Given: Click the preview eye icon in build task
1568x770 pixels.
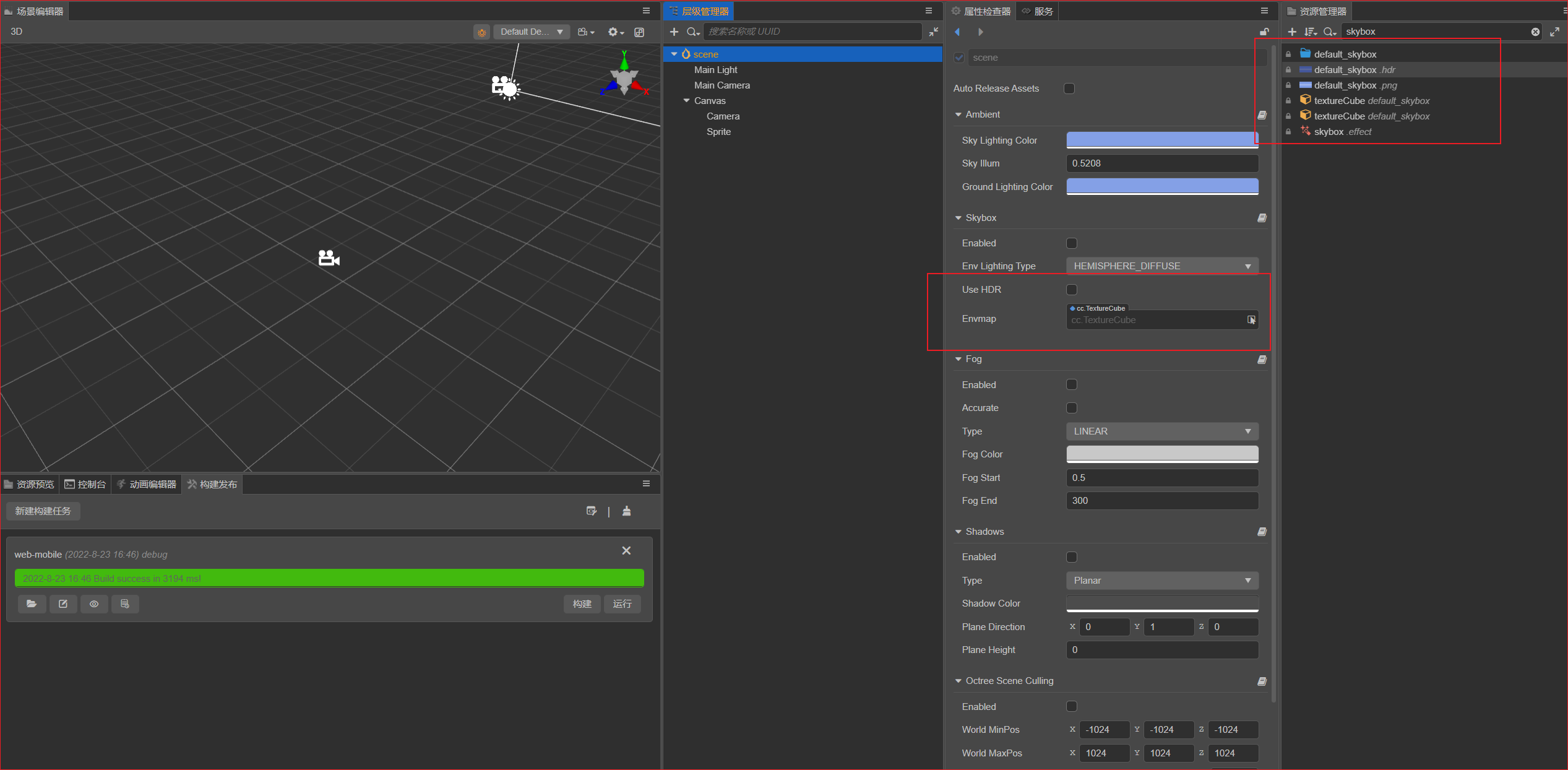Looking at the screenshot, I should pos(94,603).
